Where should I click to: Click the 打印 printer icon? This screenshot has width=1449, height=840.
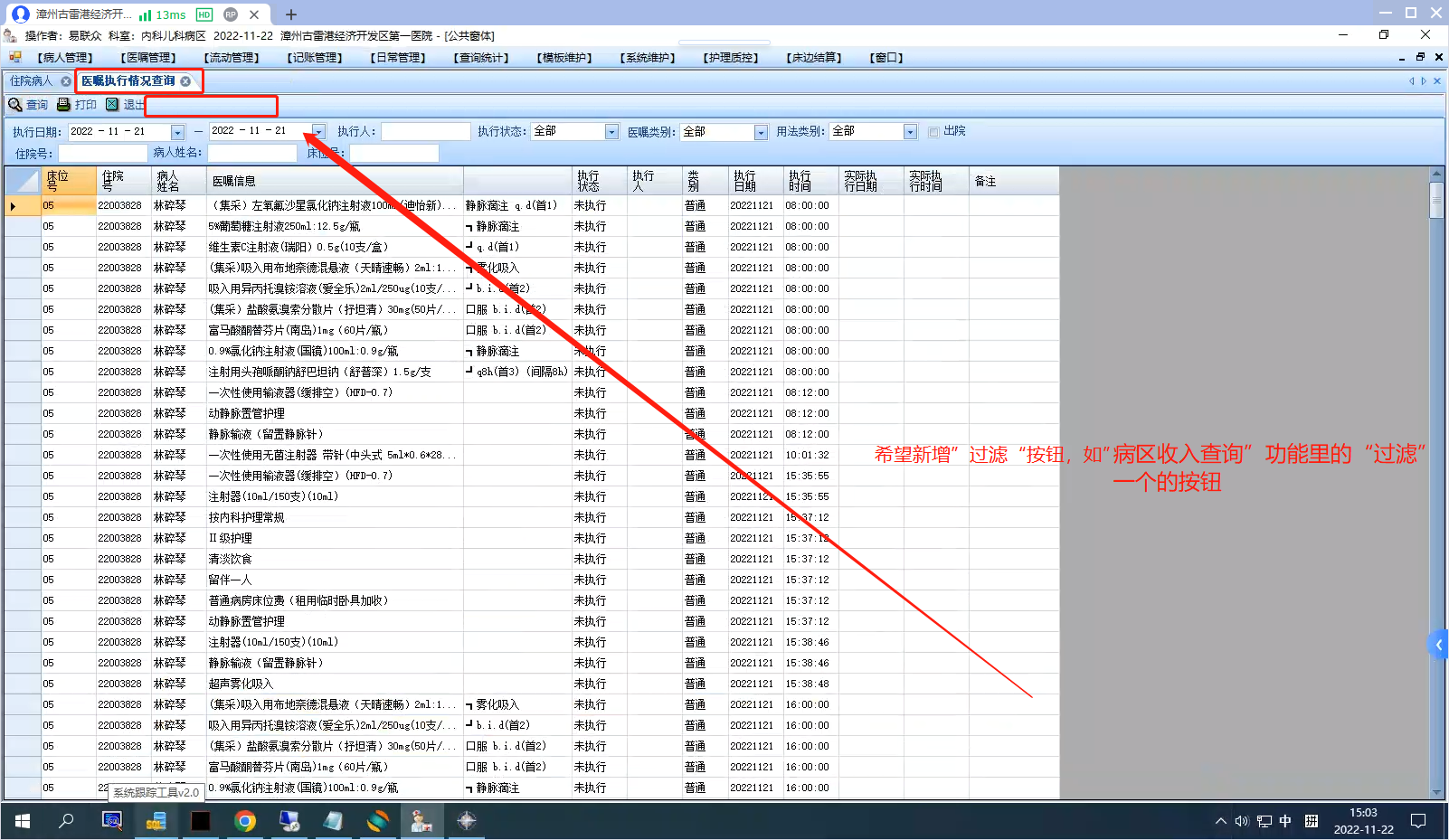coord(63,105)
